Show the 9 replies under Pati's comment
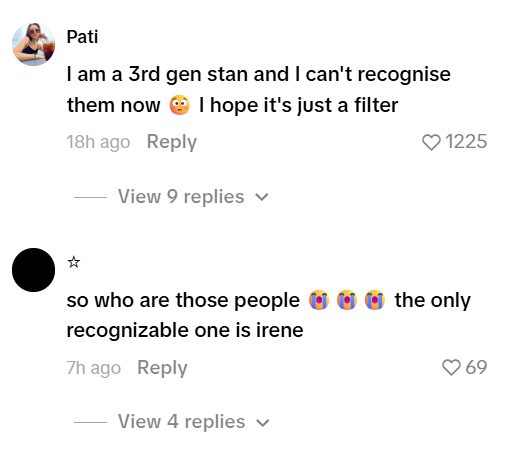 coord(181,196)
